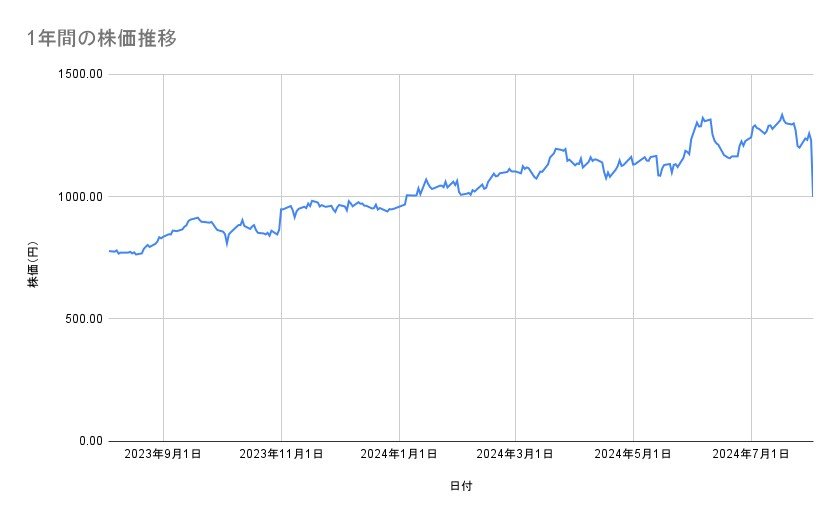Click the final data point after the sharp drop

point(813,195)
